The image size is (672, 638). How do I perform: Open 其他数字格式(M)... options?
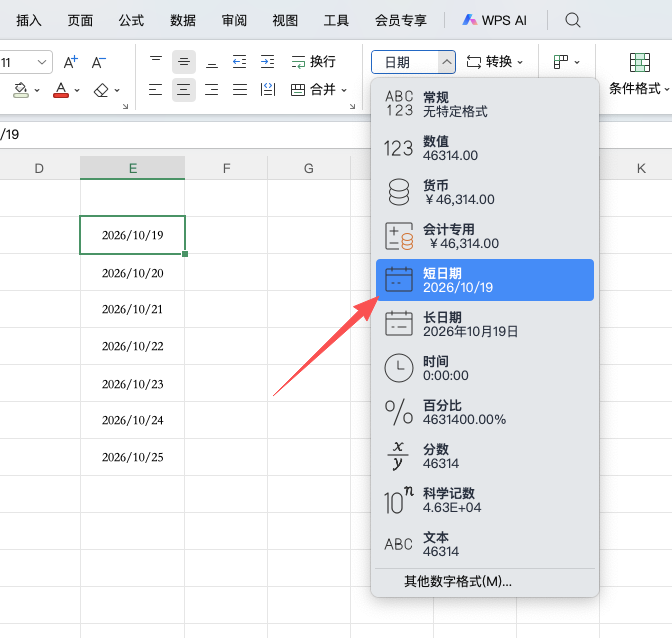coord(458,581)
